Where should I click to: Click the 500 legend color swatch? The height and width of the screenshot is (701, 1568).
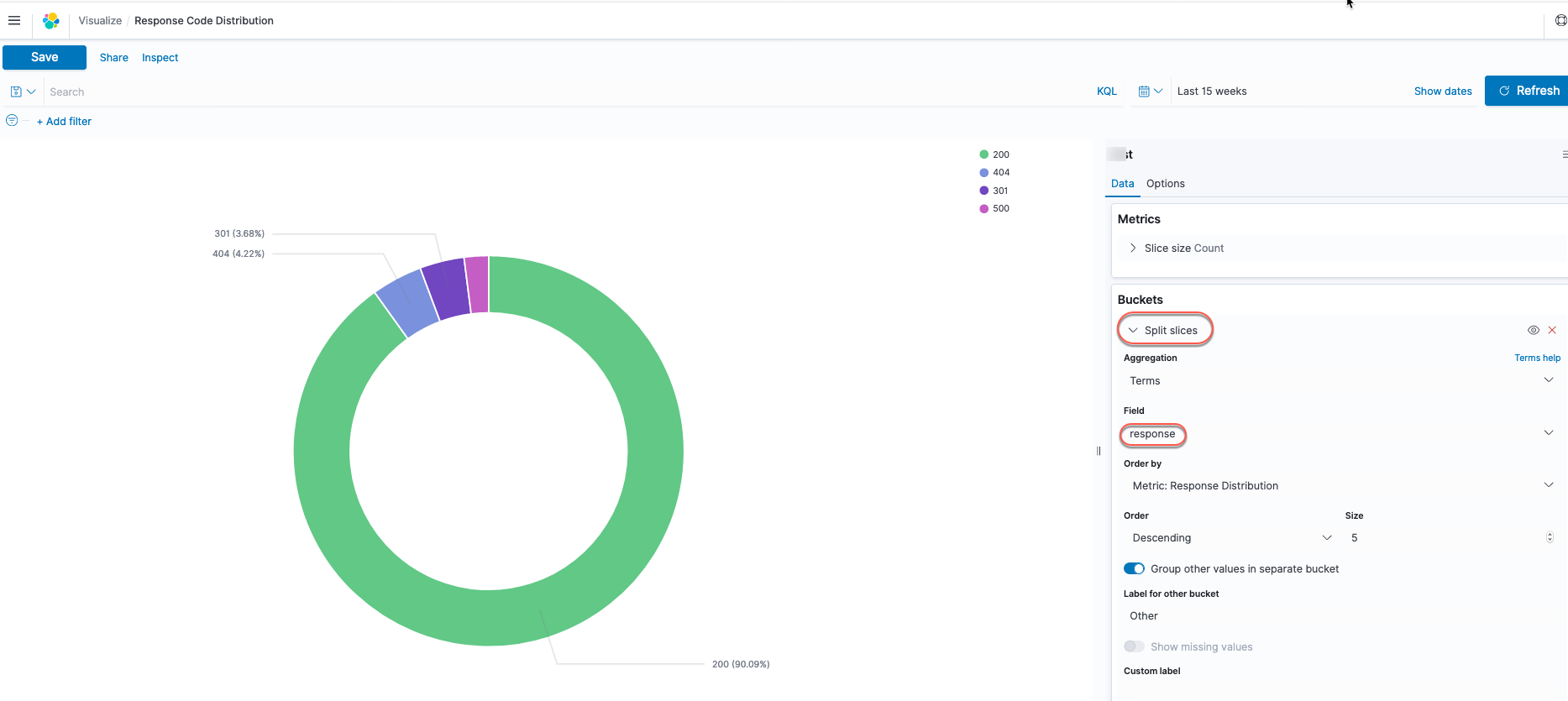pos(983,208)
